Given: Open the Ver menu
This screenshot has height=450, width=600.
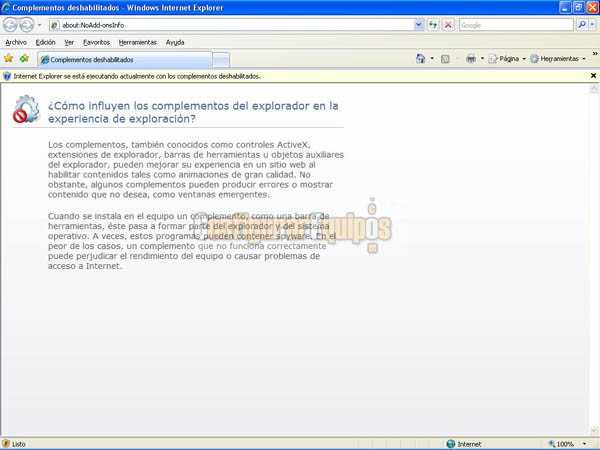Looking at the screenshot, I should (x=69, y=42).
